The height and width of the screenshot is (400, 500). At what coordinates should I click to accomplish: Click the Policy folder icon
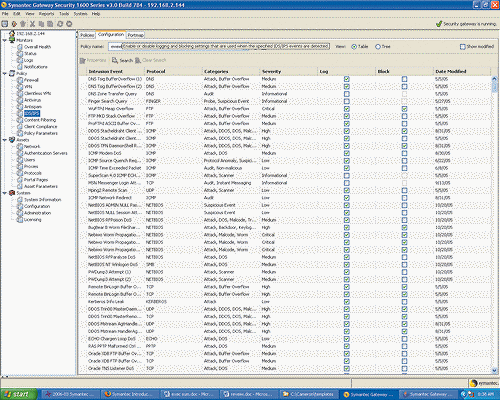(12, 73)
